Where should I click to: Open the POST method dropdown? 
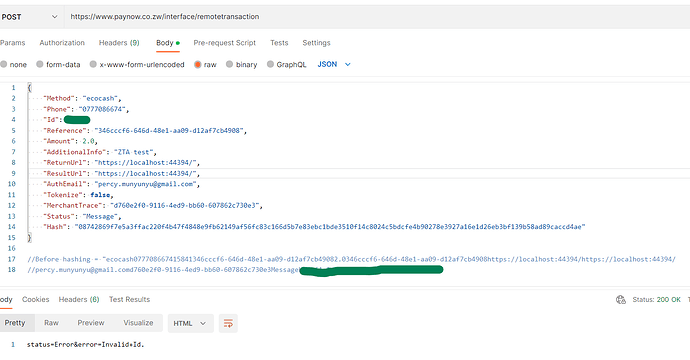tap(29, 17)
